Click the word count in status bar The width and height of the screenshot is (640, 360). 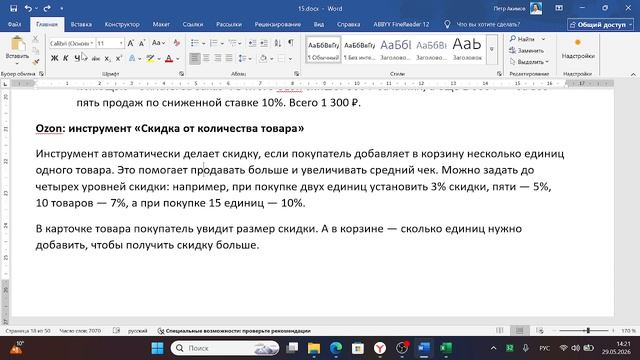[x=80, y=331]
